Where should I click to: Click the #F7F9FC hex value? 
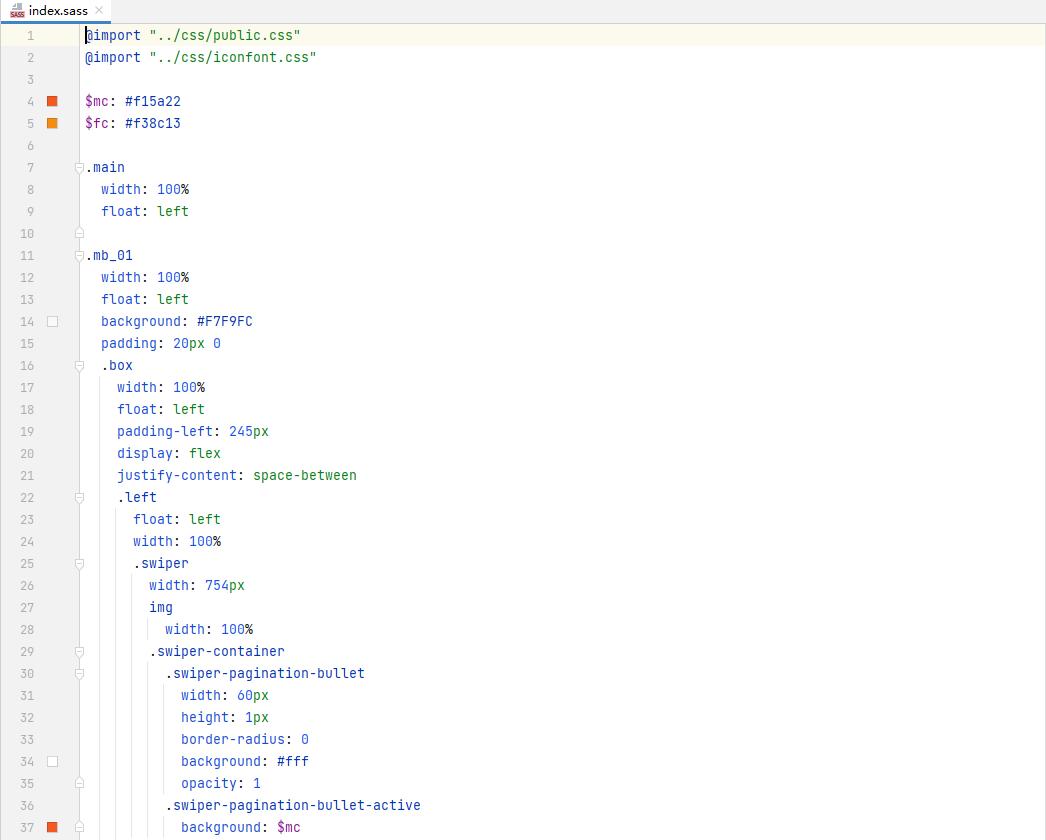pos(225,322)
